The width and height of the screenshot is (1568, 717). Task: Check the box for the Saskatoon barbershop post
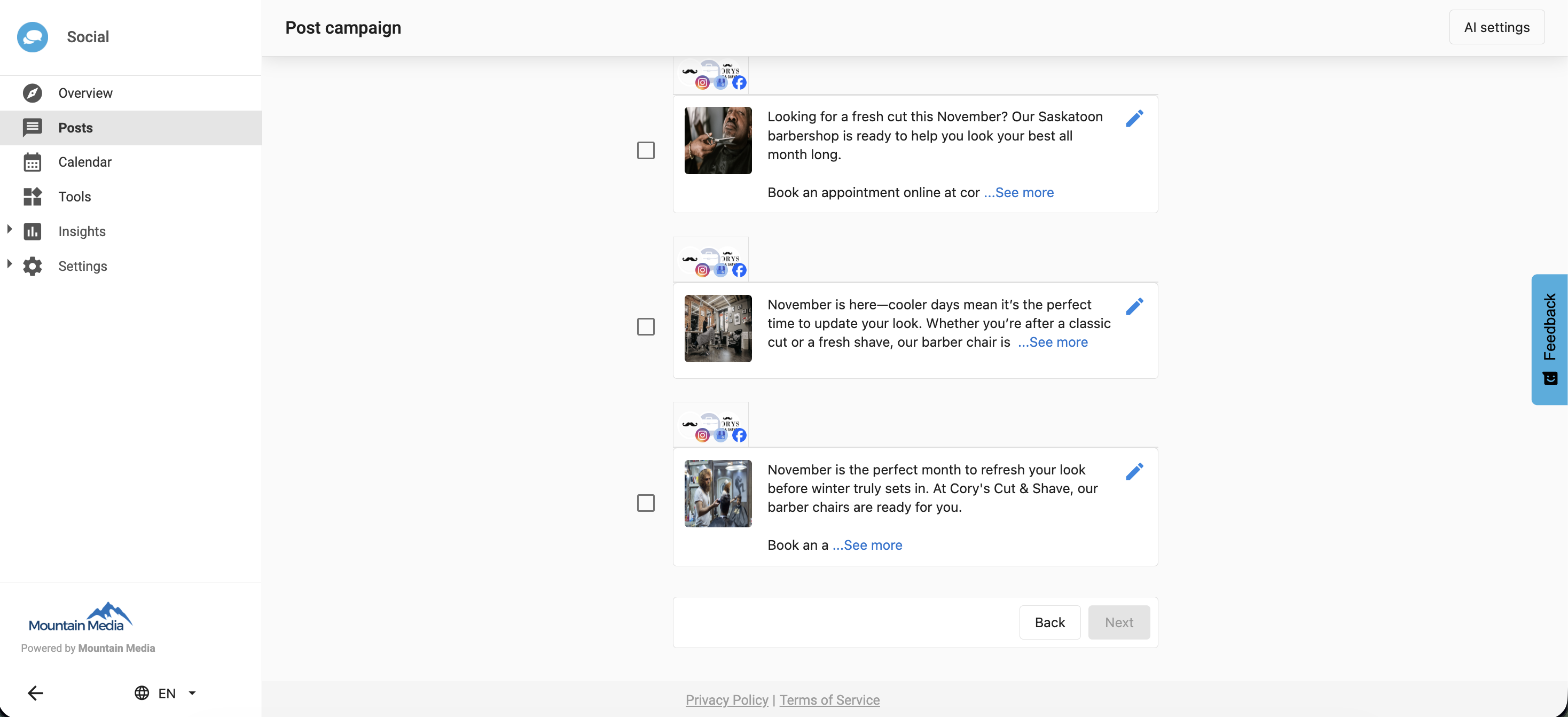tap(645, 151)
